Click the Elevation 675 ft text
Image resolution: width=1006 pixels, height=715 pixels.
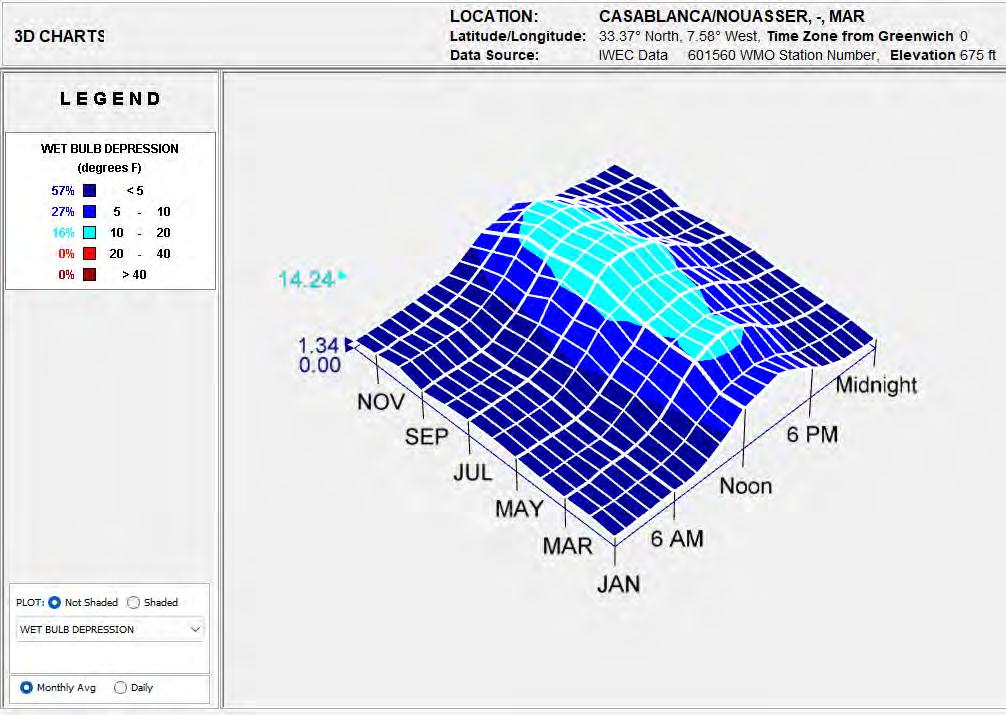pos(942,55)
